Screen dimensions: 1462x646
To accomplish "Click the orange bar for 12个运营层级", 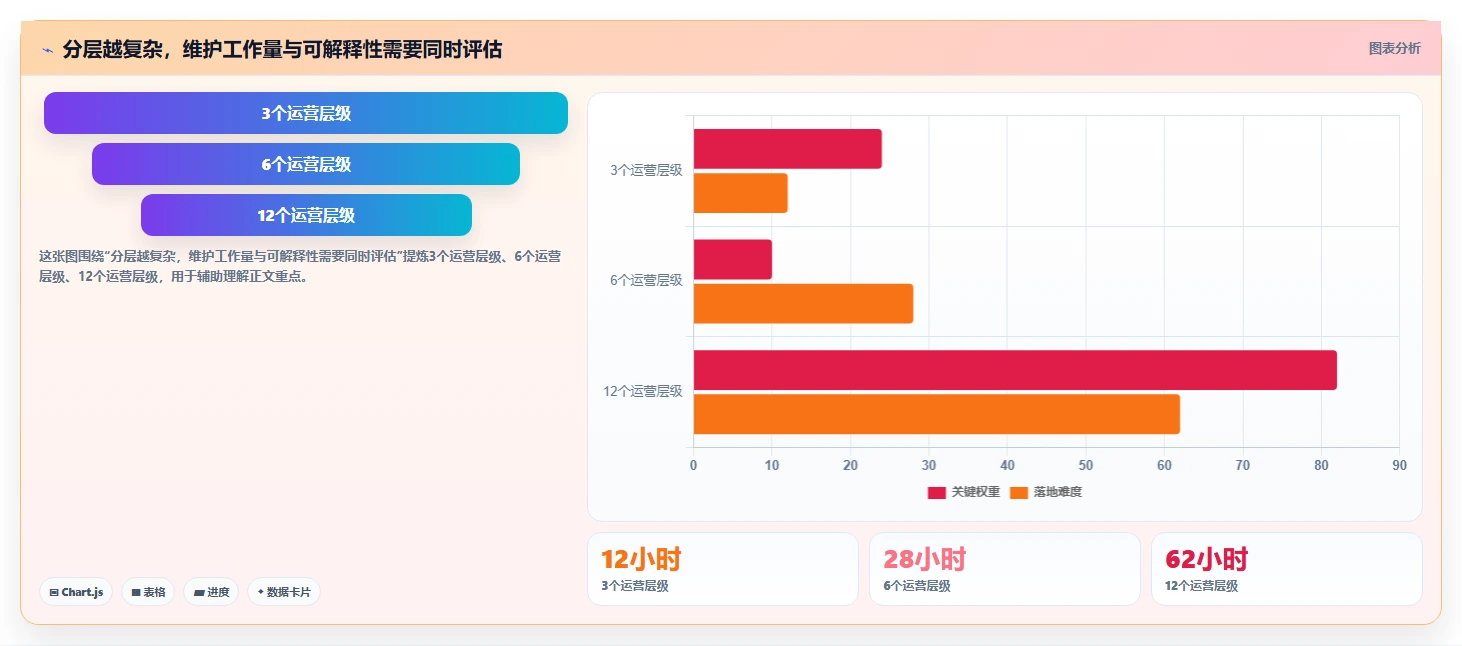I will (937, 414).
